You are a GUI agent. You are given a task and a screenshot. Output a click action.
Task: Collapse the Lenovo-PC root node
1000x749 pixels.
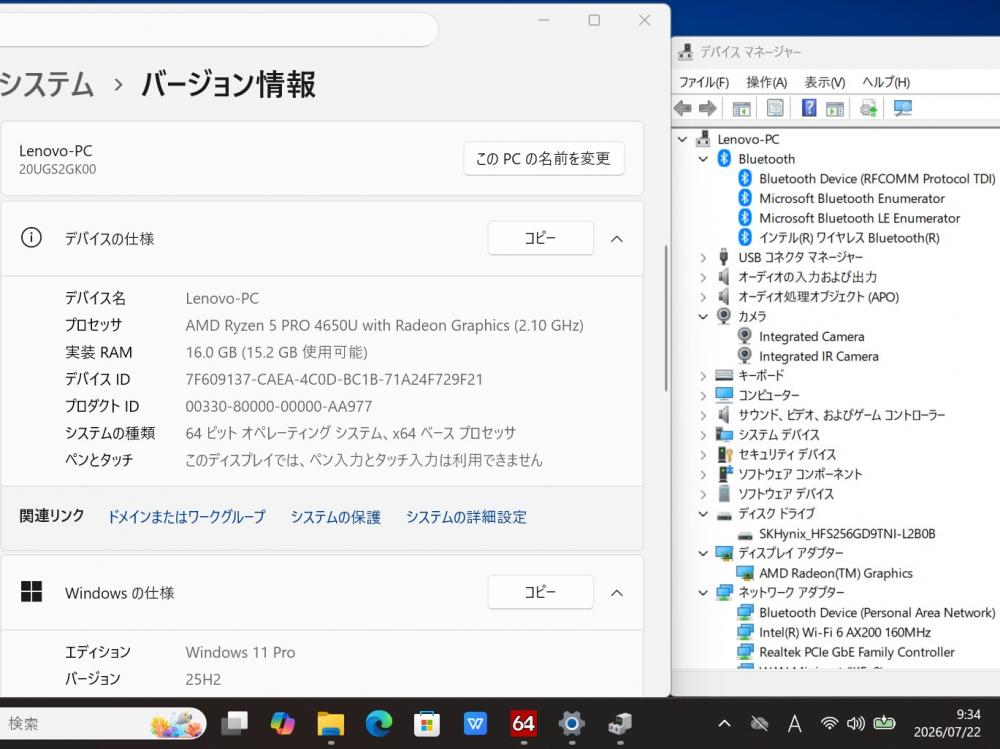pos(682,139)
